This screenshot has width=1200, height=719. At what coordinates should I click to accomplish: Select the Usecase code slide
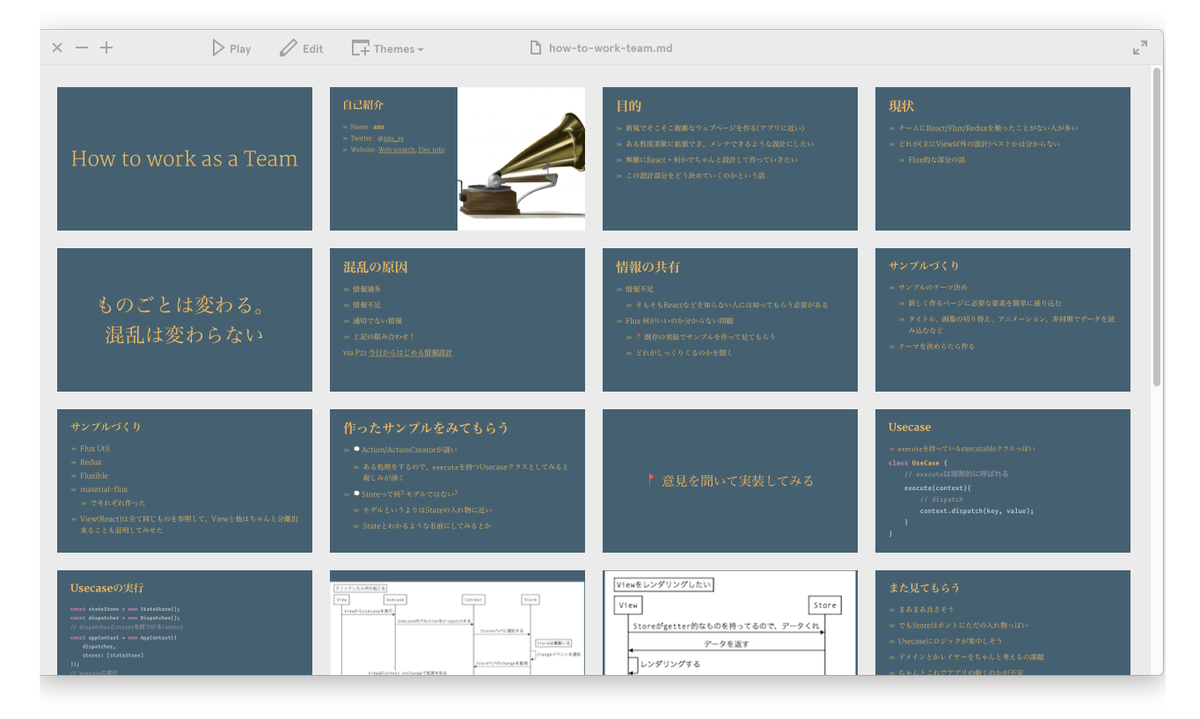1003,481
